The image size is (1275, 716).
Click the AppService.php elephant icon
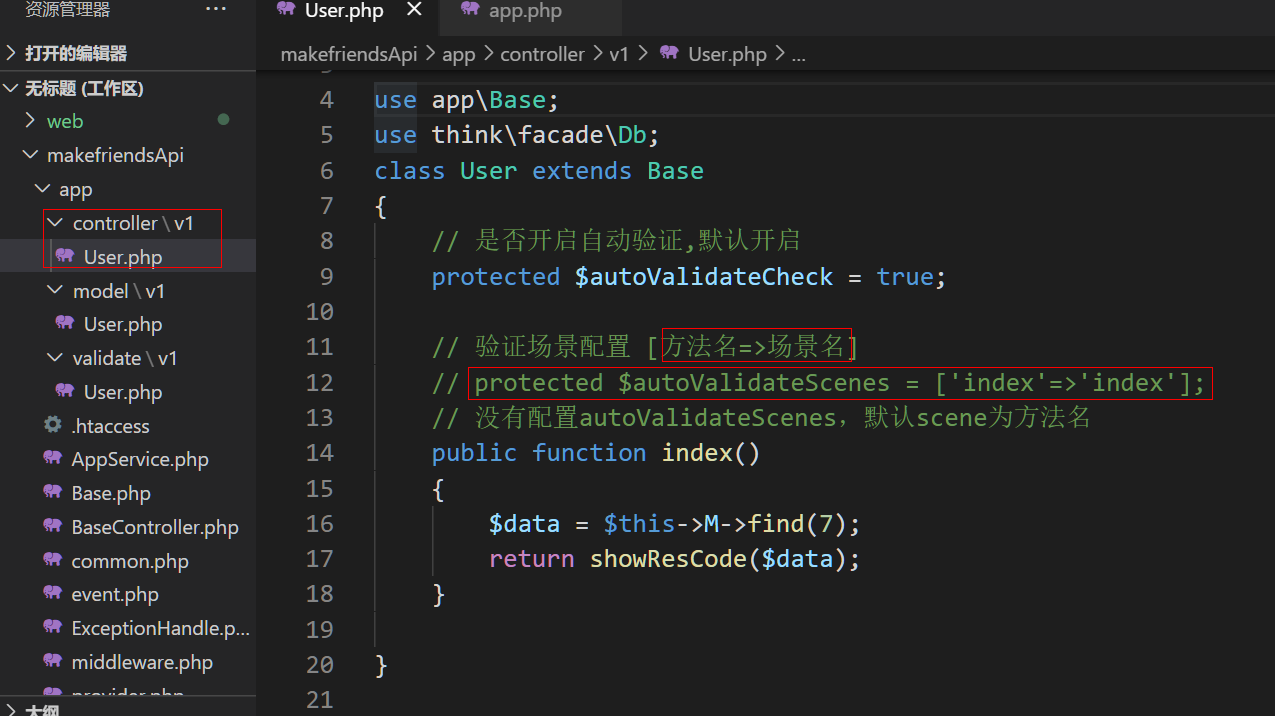pyautogui.click(x=53, y=459)
